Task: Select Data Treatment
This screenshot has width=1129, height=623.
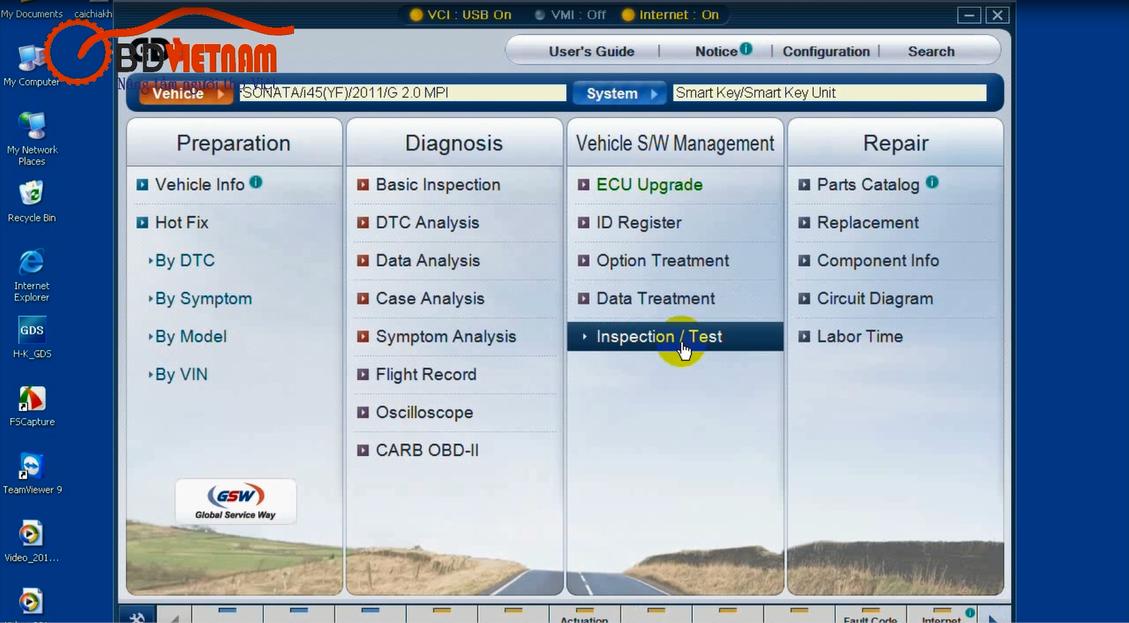Action: (655, 299)
